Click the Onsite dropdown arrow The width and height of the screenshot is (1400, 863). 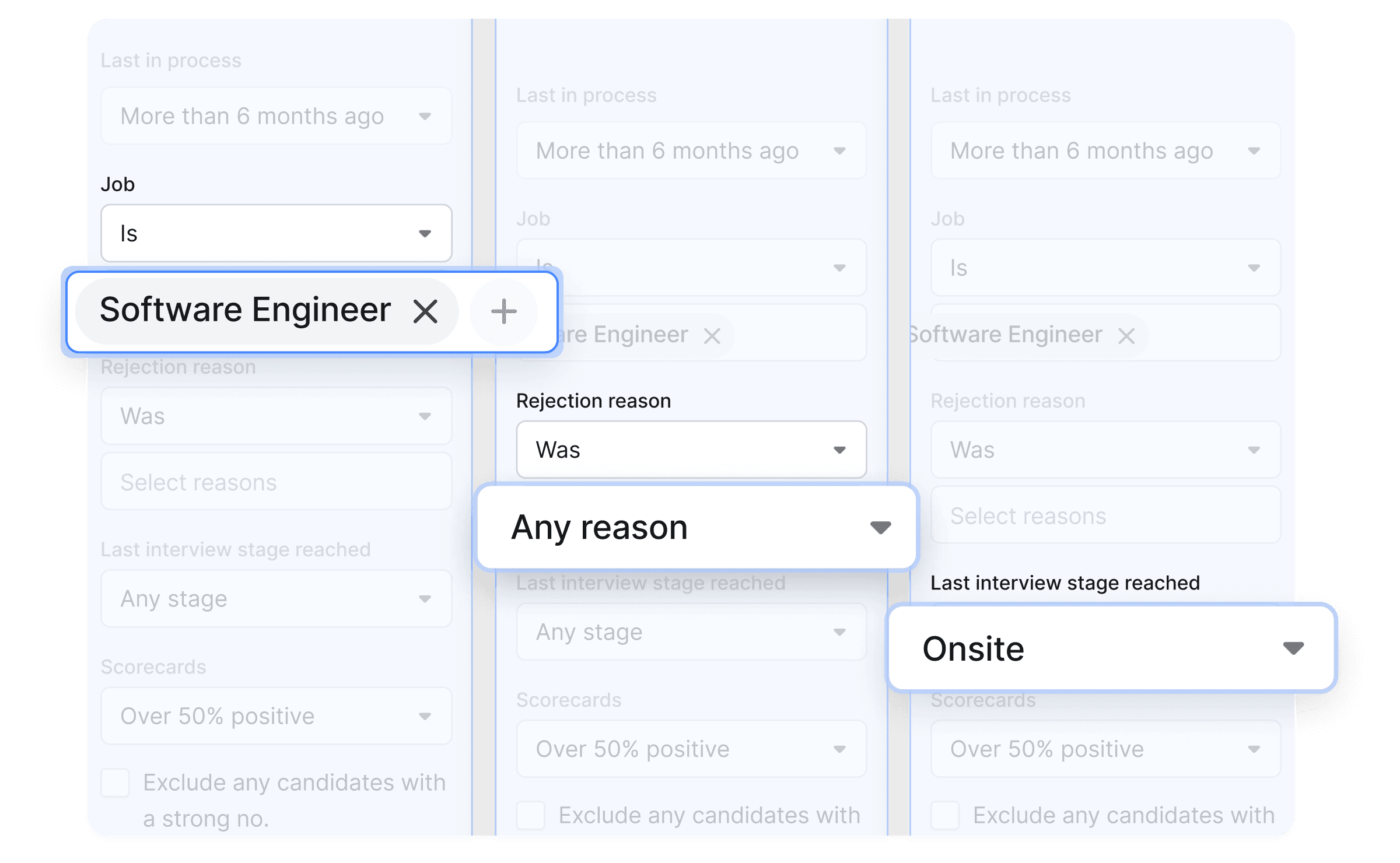tap(1293, 648)
